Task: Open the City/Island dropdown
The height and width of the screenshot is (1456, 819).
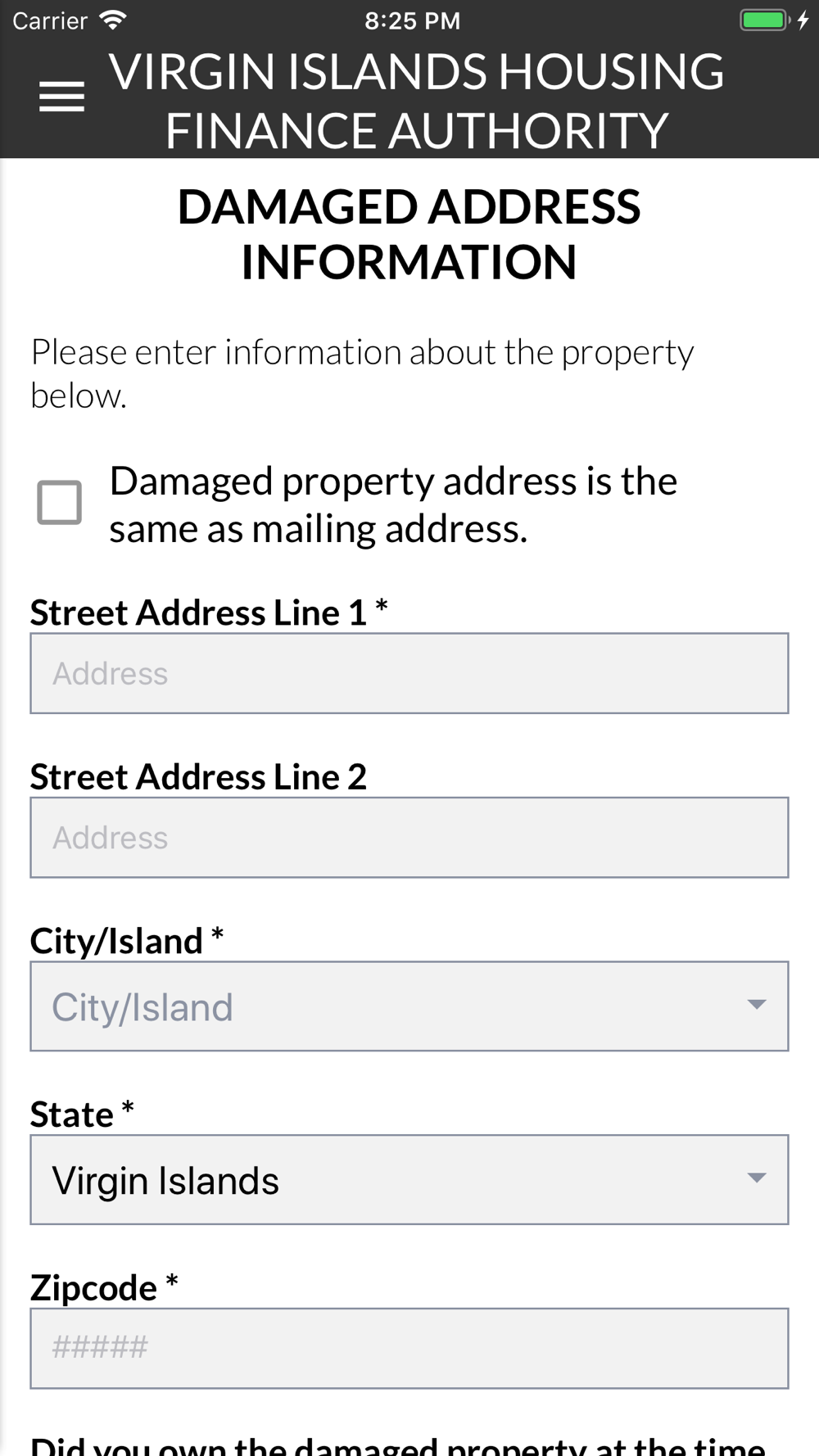Action: (409, 1006)
